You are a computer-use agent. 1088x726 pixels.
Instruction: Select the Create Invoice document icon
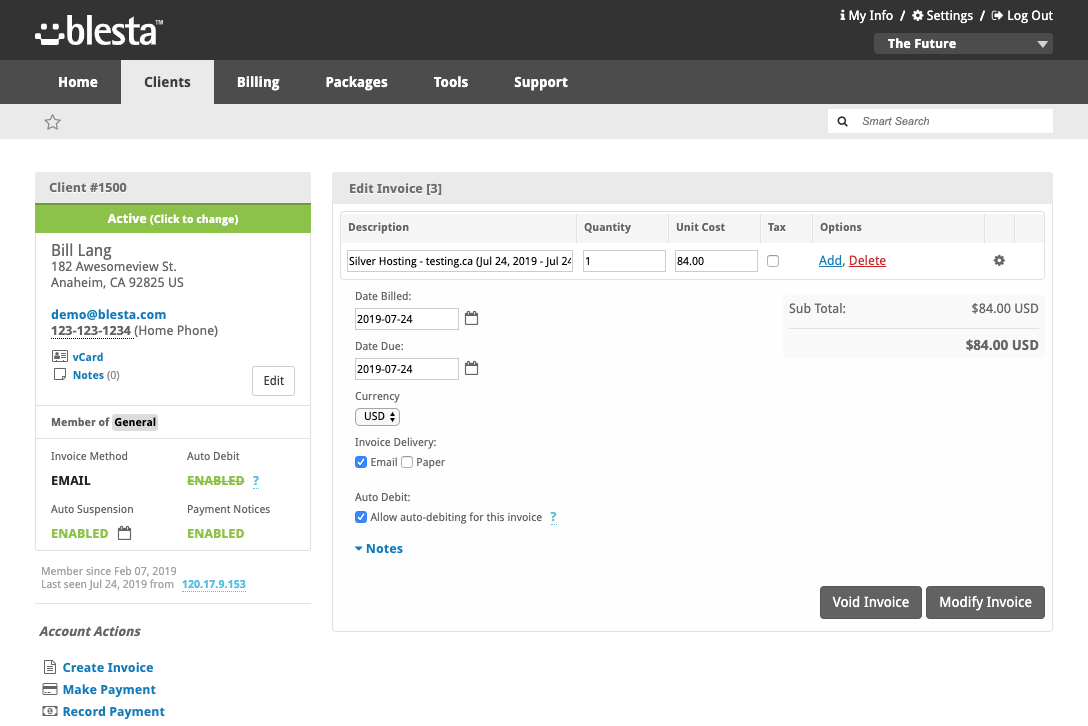click(49, 667)
